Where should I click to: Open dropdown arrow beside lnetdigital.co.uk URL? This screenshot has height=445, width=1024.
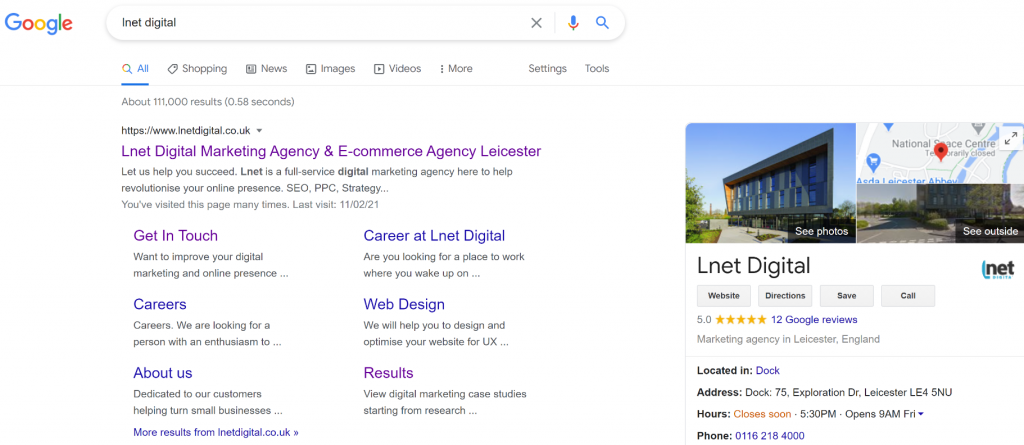[x=259, y=131]
